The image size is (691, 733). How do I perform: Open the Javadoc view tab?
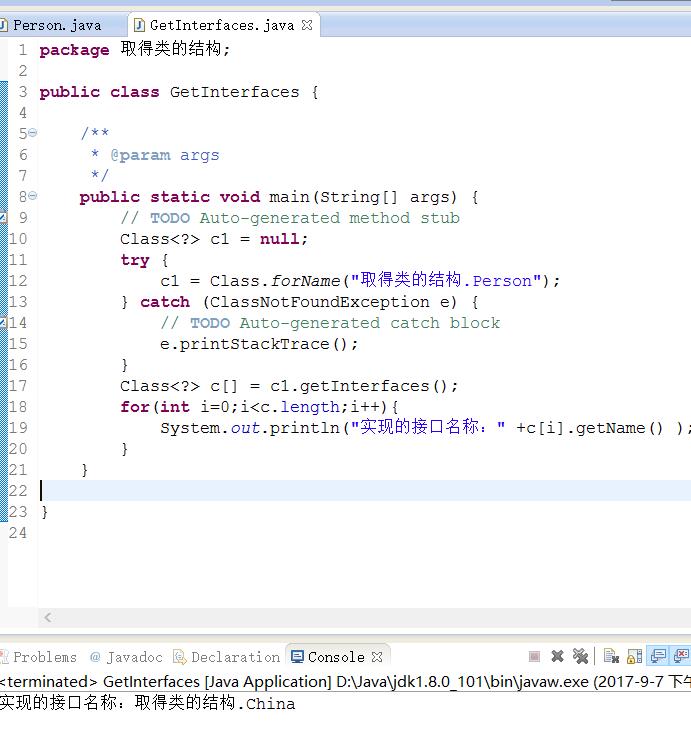[x=126, y=657]
